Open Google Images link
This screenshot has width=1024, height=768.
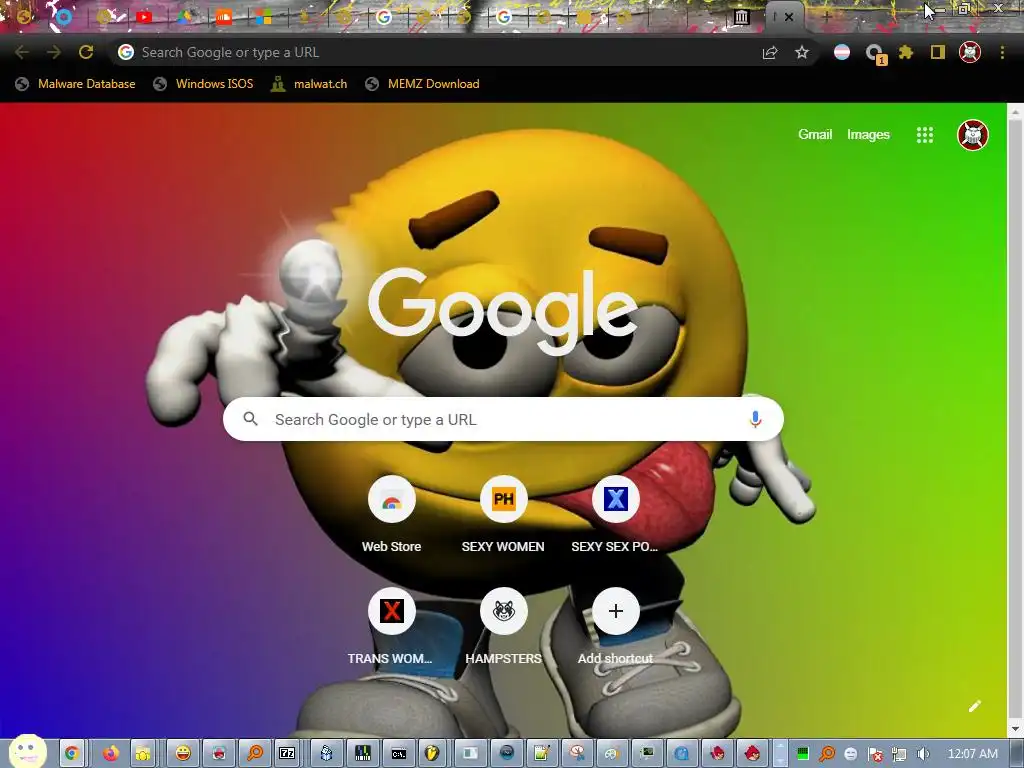point(868,135)
